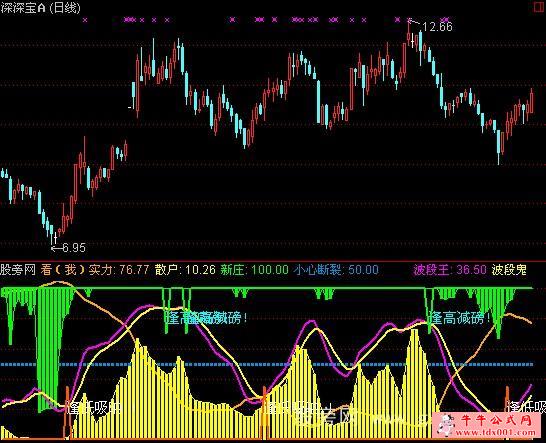Click the red square icon top-right
The width and height of the screenshot is (546, 443).
coord(539,7)
